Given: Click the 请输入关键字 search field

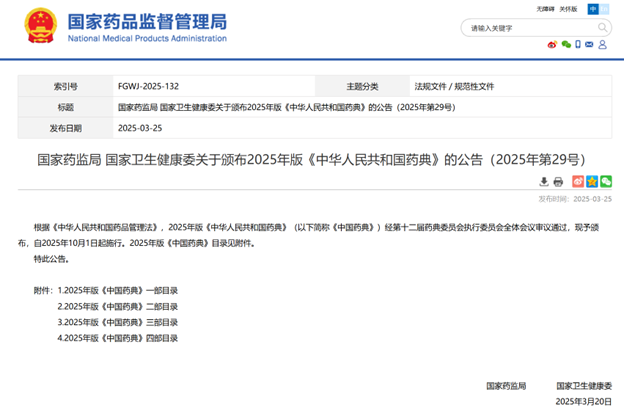Looking at the screenshot, I should pos(525,28).
